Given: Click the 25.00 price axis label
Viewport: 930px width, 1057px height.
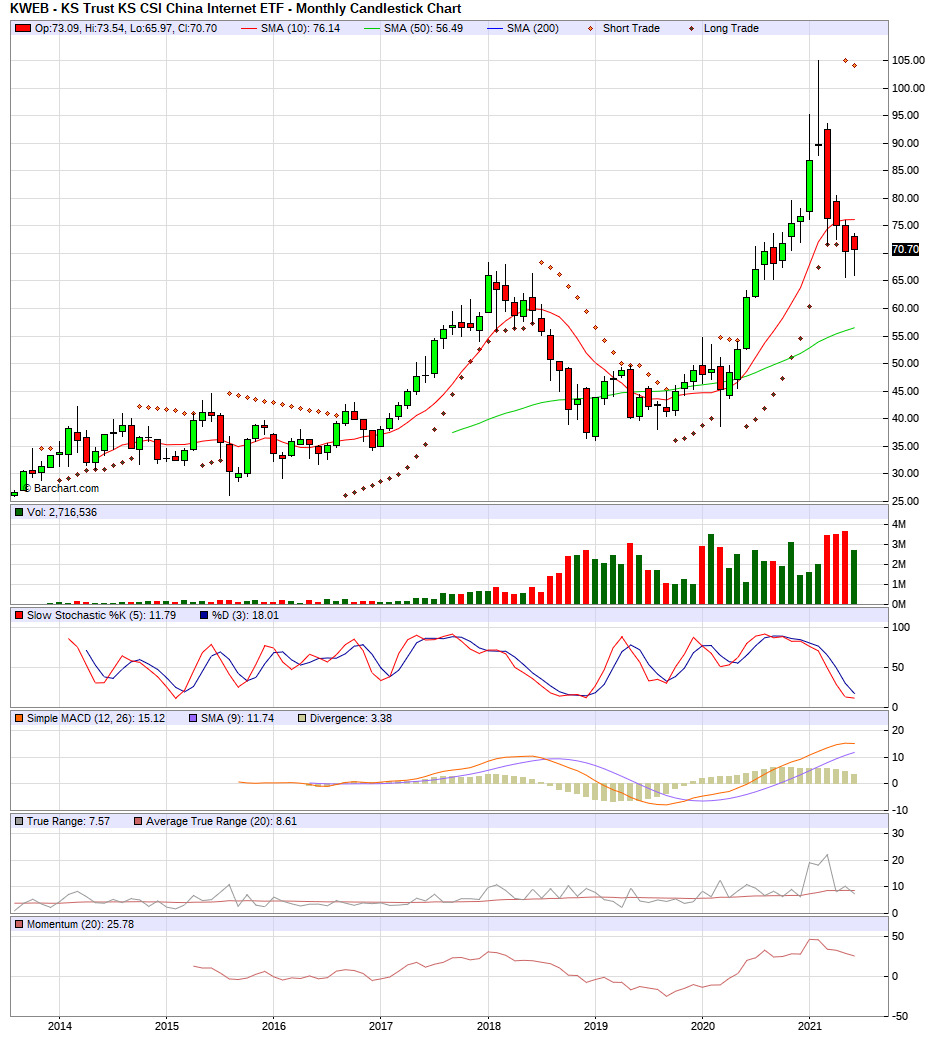Looking at the screenshot, I should [905, 501].
